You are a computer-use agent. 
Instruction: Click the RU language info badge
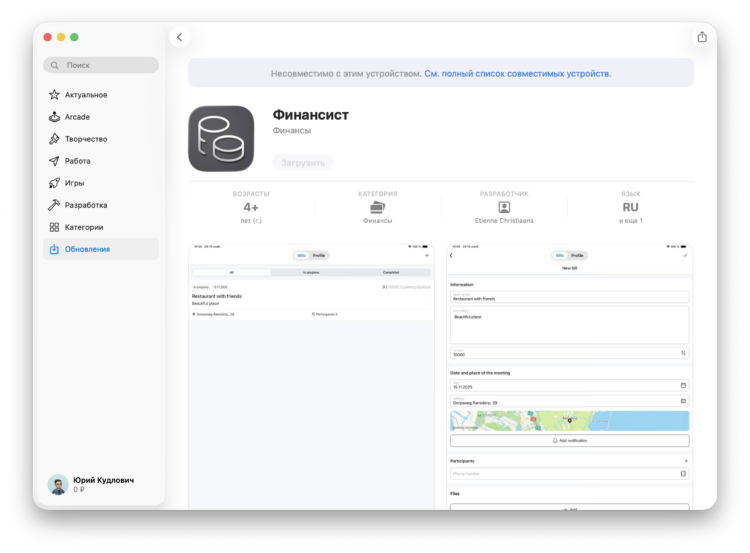pyautogui.click(x=630, y=208)
